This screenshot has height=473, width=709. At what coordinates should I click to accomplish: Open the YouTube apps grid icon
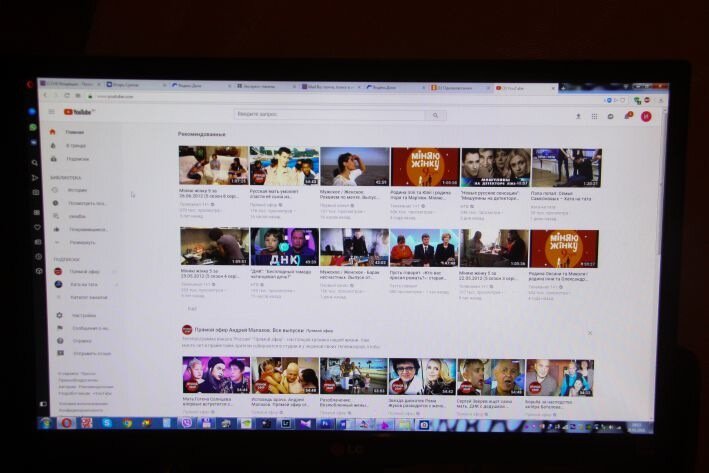point(594,116)
